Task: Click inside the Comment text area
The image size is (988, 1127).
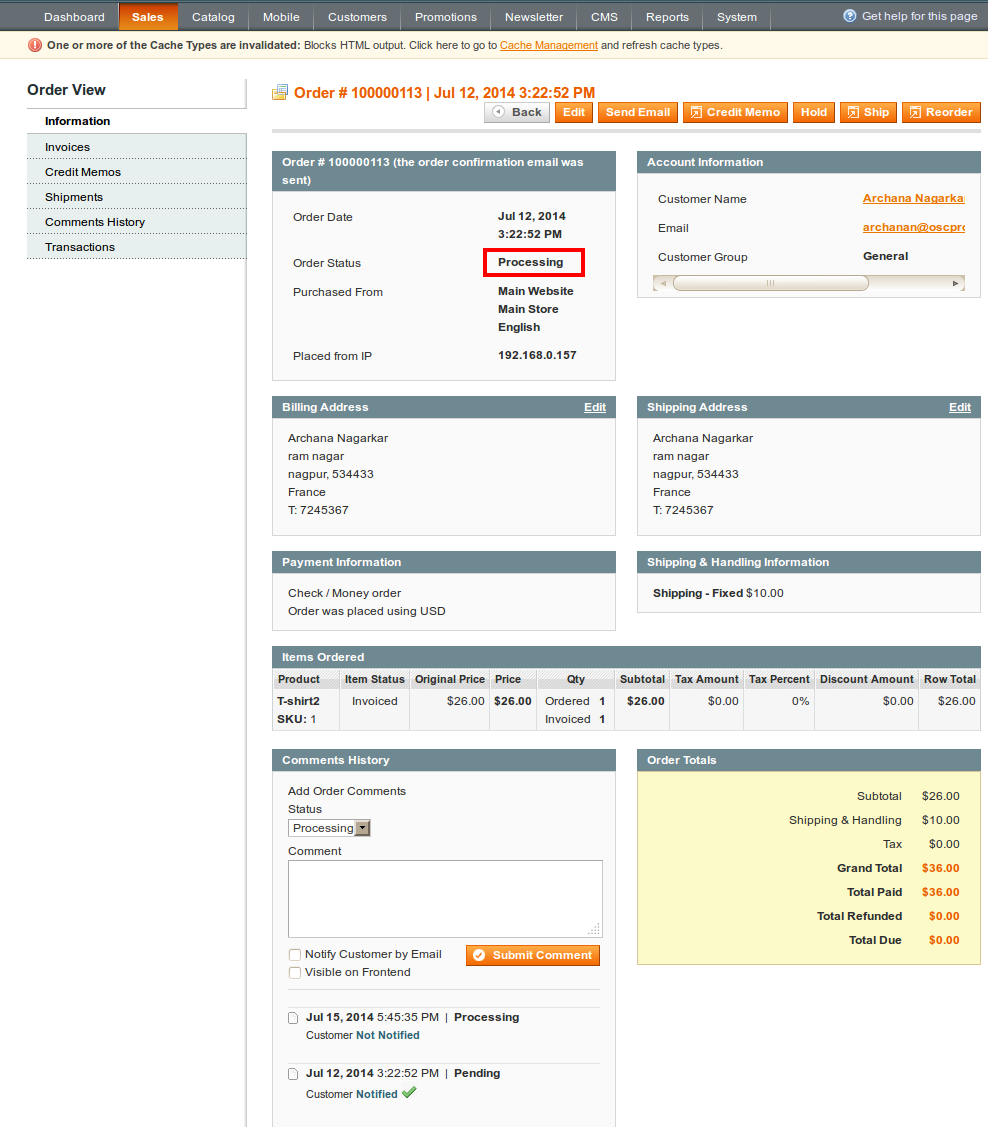Action: pyautogui.click(x=445, y=898)
